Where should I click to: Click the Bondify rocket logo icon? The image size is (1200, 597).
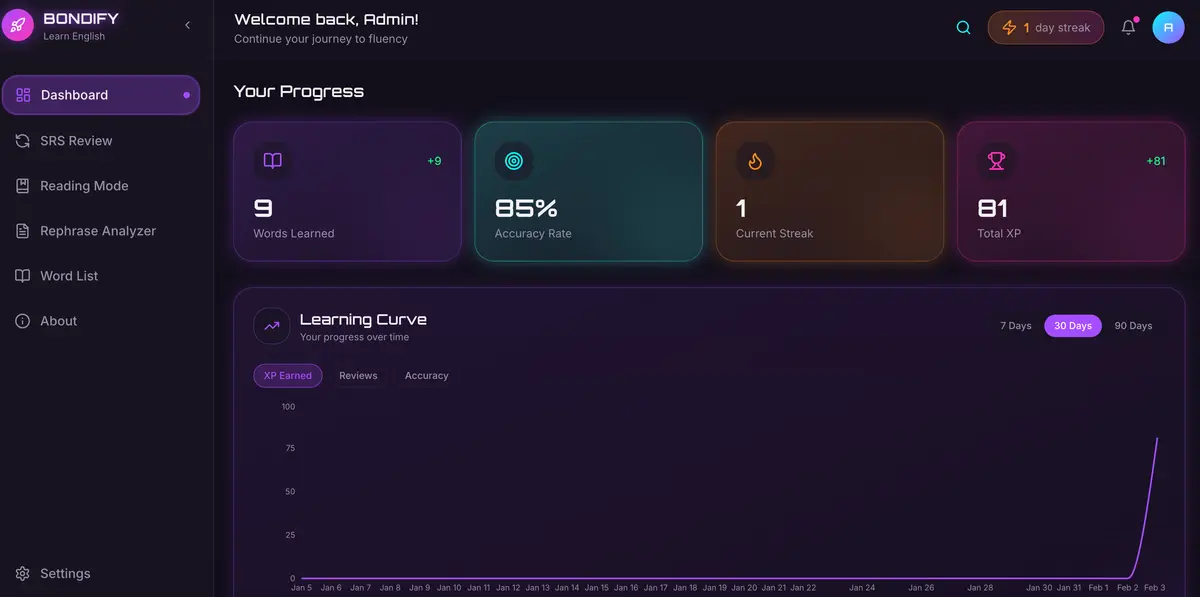pyautogui.click(x=17, y=23)
